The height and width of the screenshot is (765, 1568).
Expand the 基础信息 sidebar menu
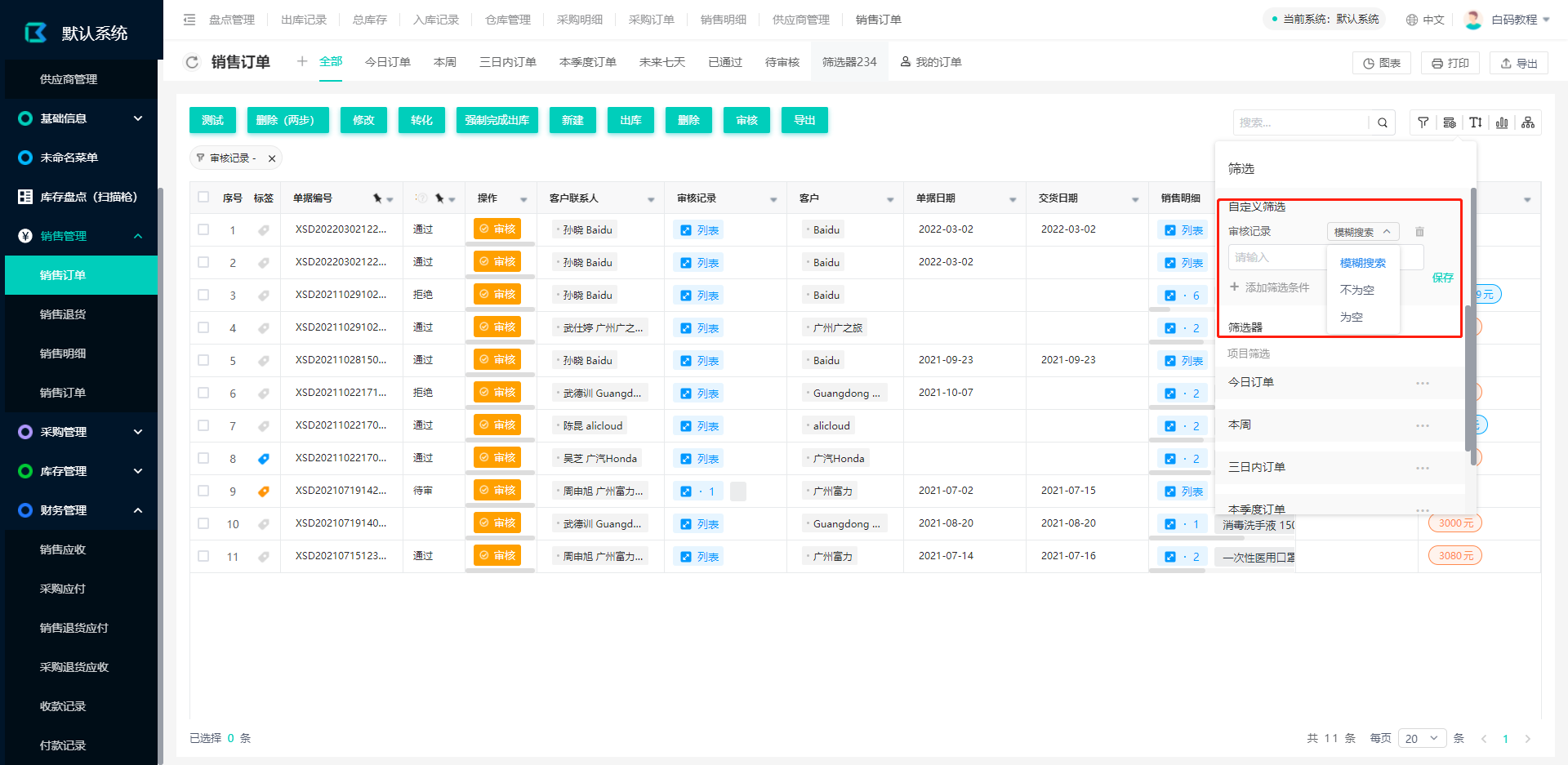(x=138, y=118)
